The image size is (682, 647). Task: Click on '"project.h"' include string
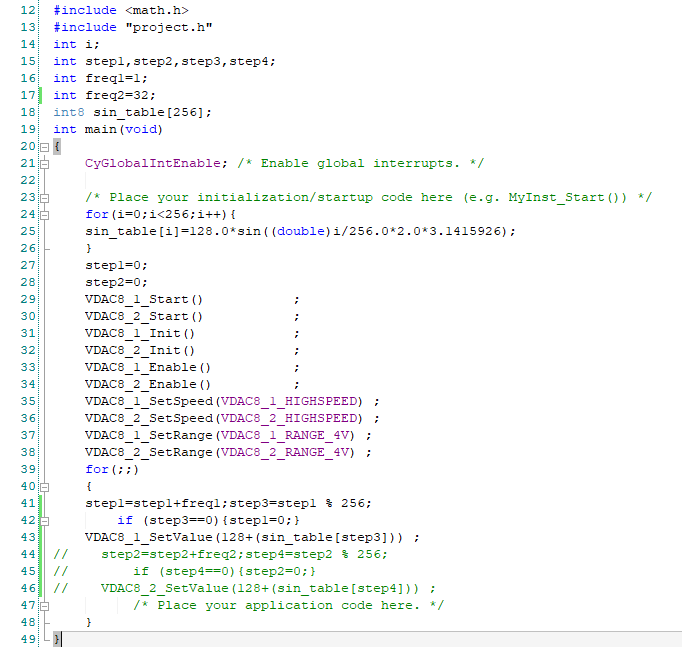[169, 27]
